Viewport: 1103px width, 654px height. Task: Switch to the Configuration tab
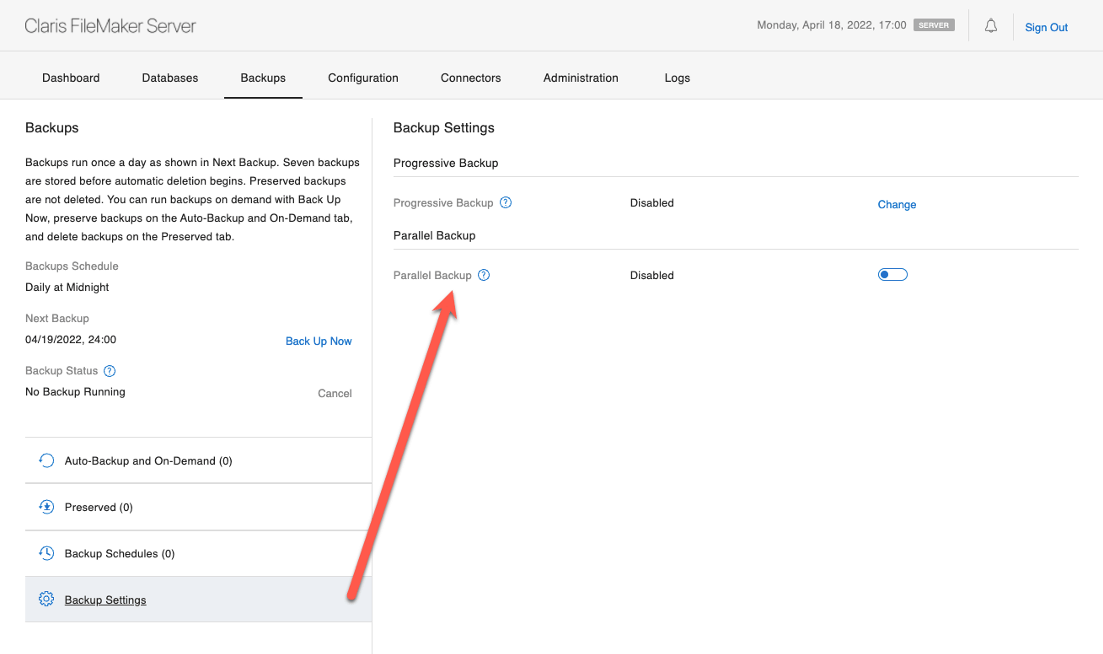pyautogui.click(x=363, y=77)
